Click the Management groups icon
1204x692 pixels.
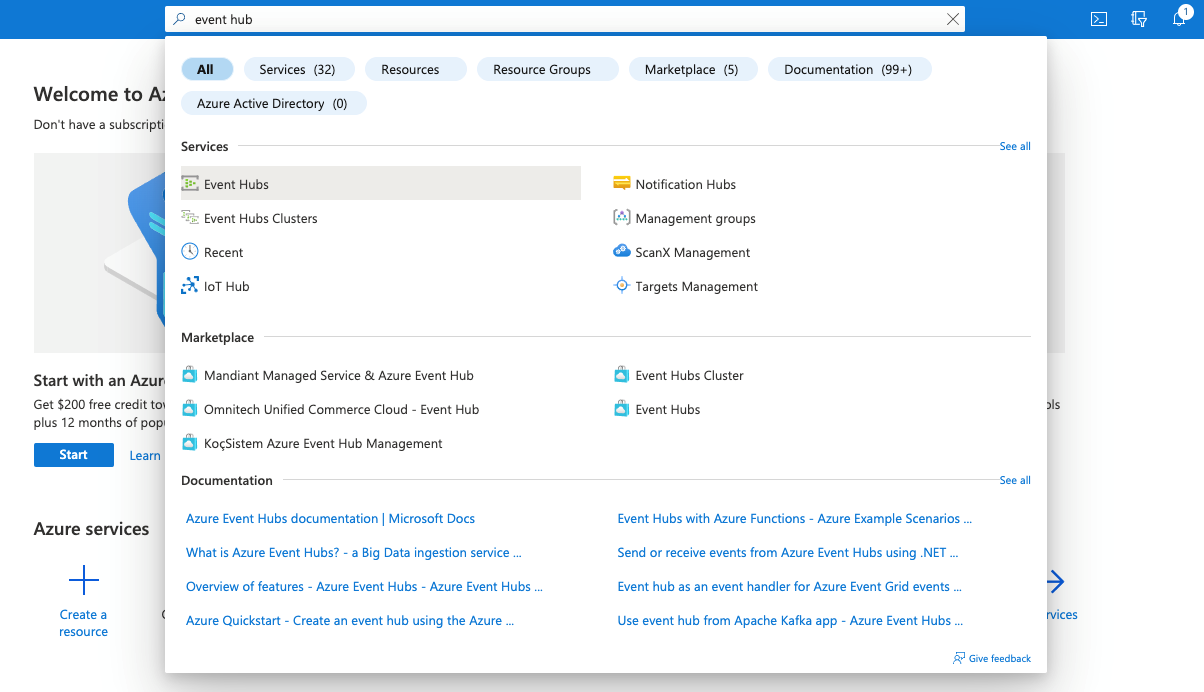pos(622,218)
